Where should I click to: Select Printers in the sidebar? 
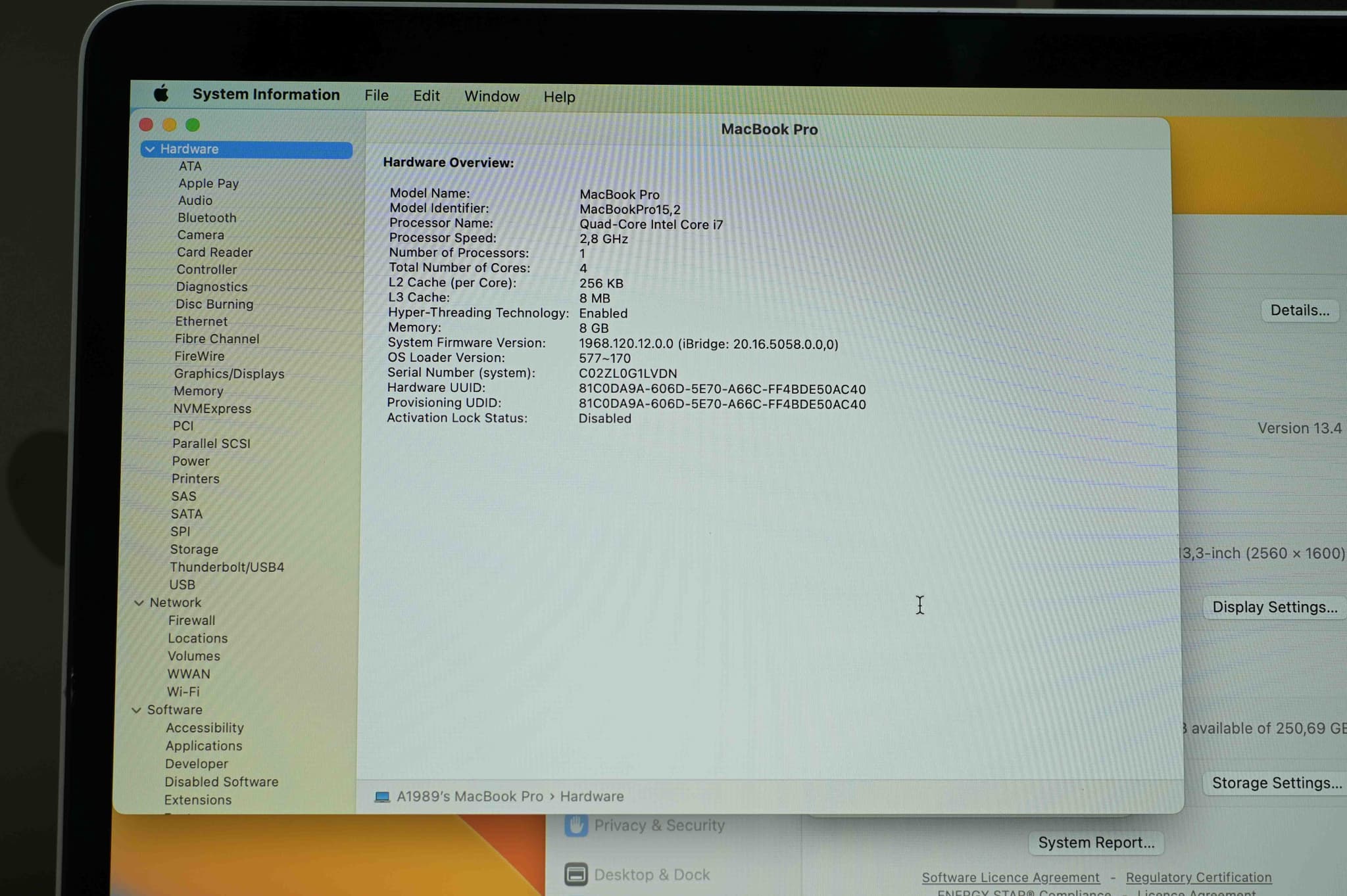(195, 479)
